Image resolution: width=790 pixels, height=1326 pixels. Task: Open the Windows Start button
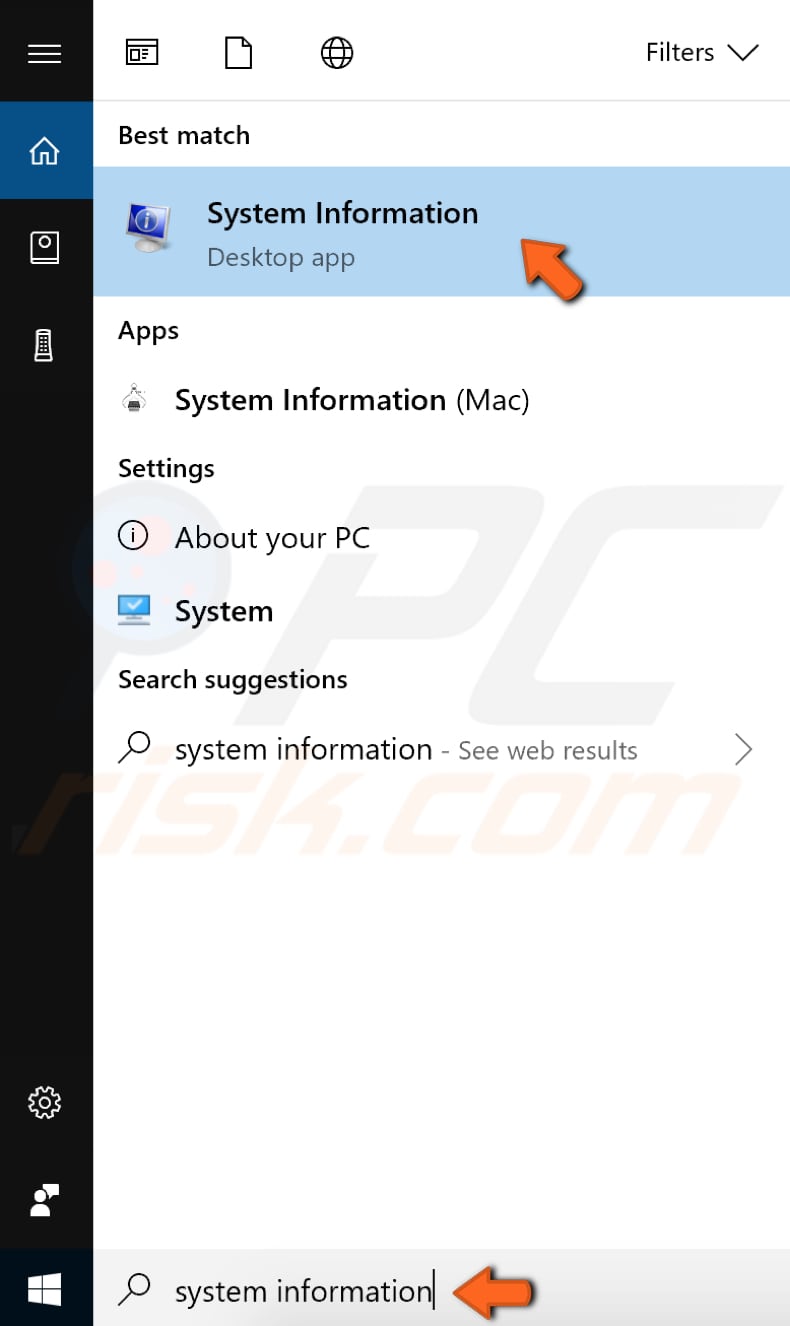click(x=46, y=1288)
